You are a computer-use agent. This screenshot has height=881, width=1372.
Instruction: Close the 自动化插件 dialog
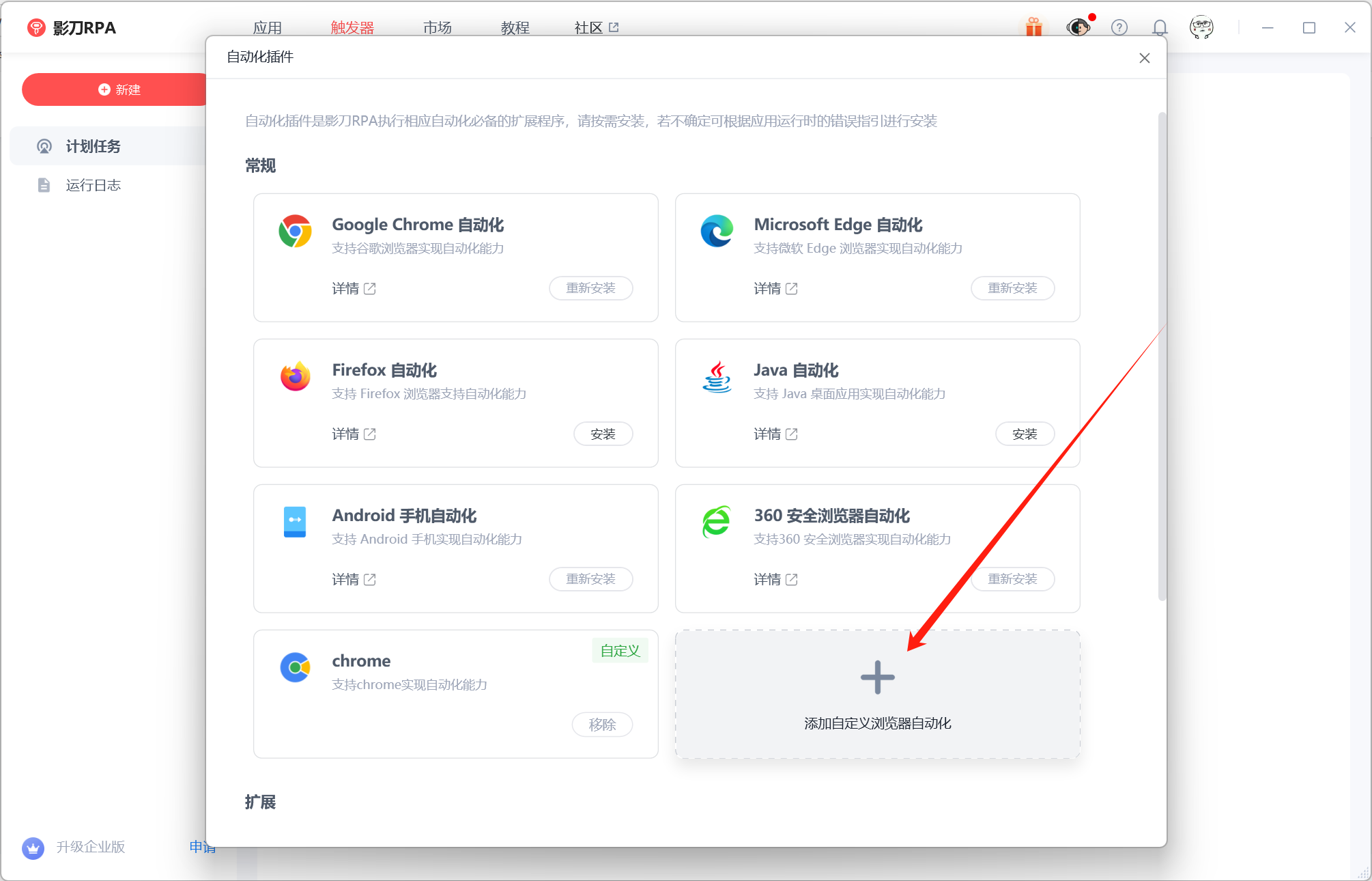click(x=1145, y=58)
